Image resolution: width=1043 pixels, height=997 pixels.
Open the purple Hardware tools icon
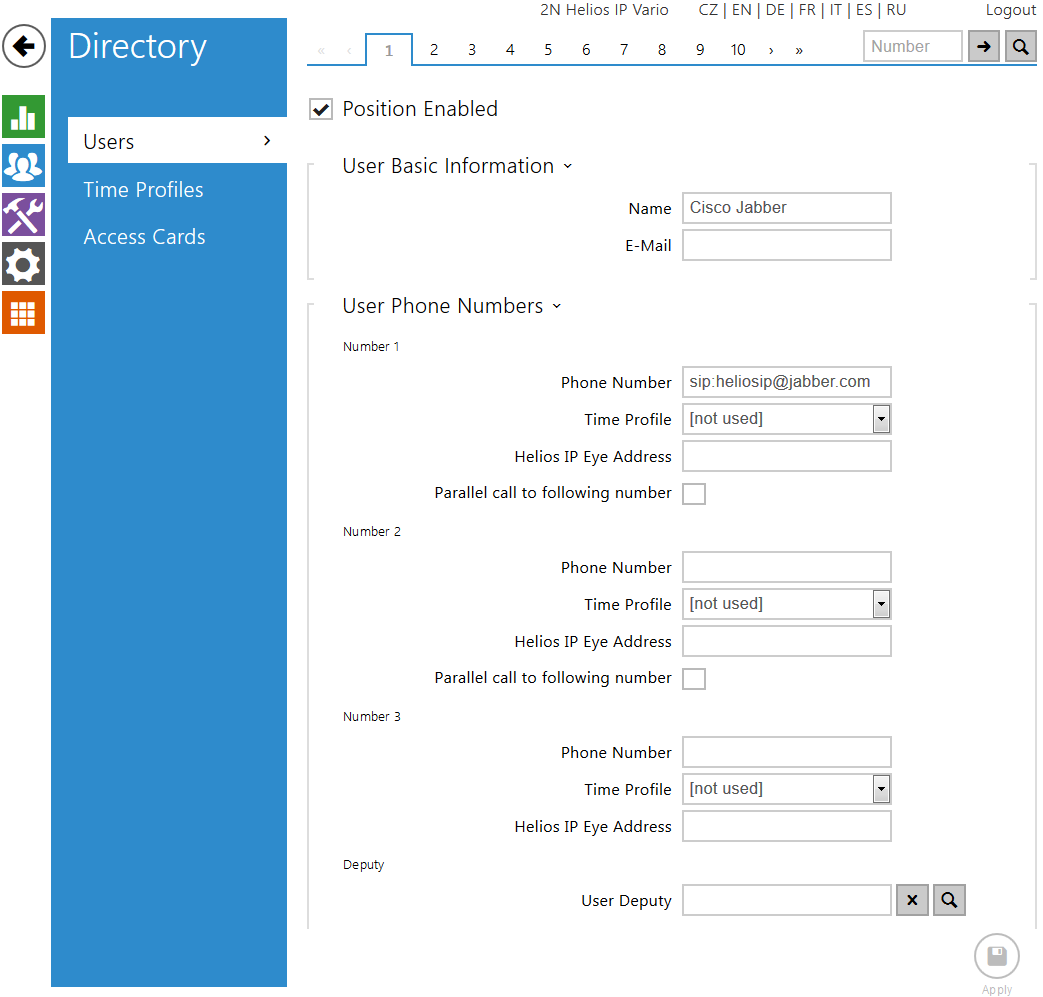click(23, 215)
